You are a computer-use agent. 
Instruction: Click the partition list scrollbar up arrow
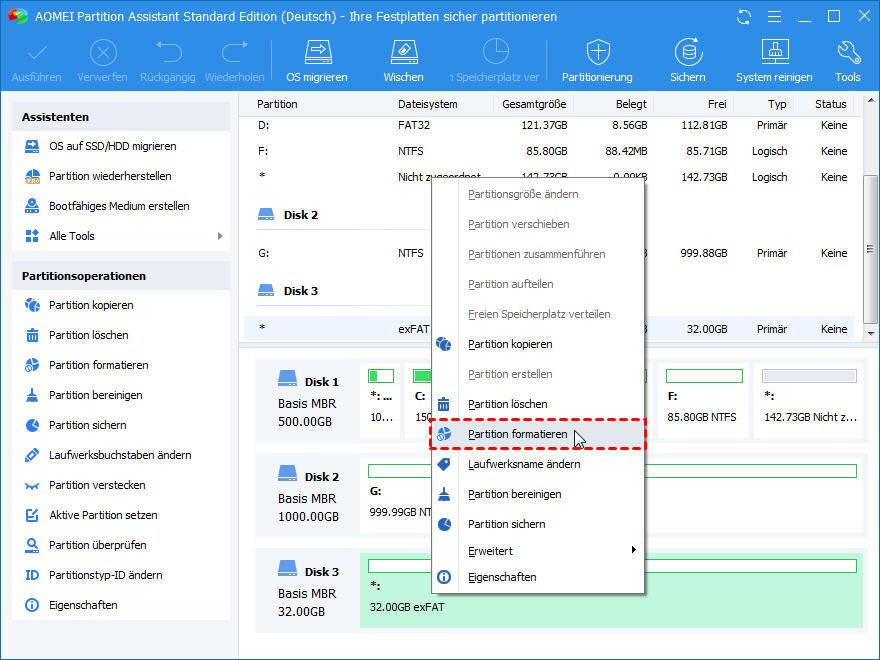(870, 102)
